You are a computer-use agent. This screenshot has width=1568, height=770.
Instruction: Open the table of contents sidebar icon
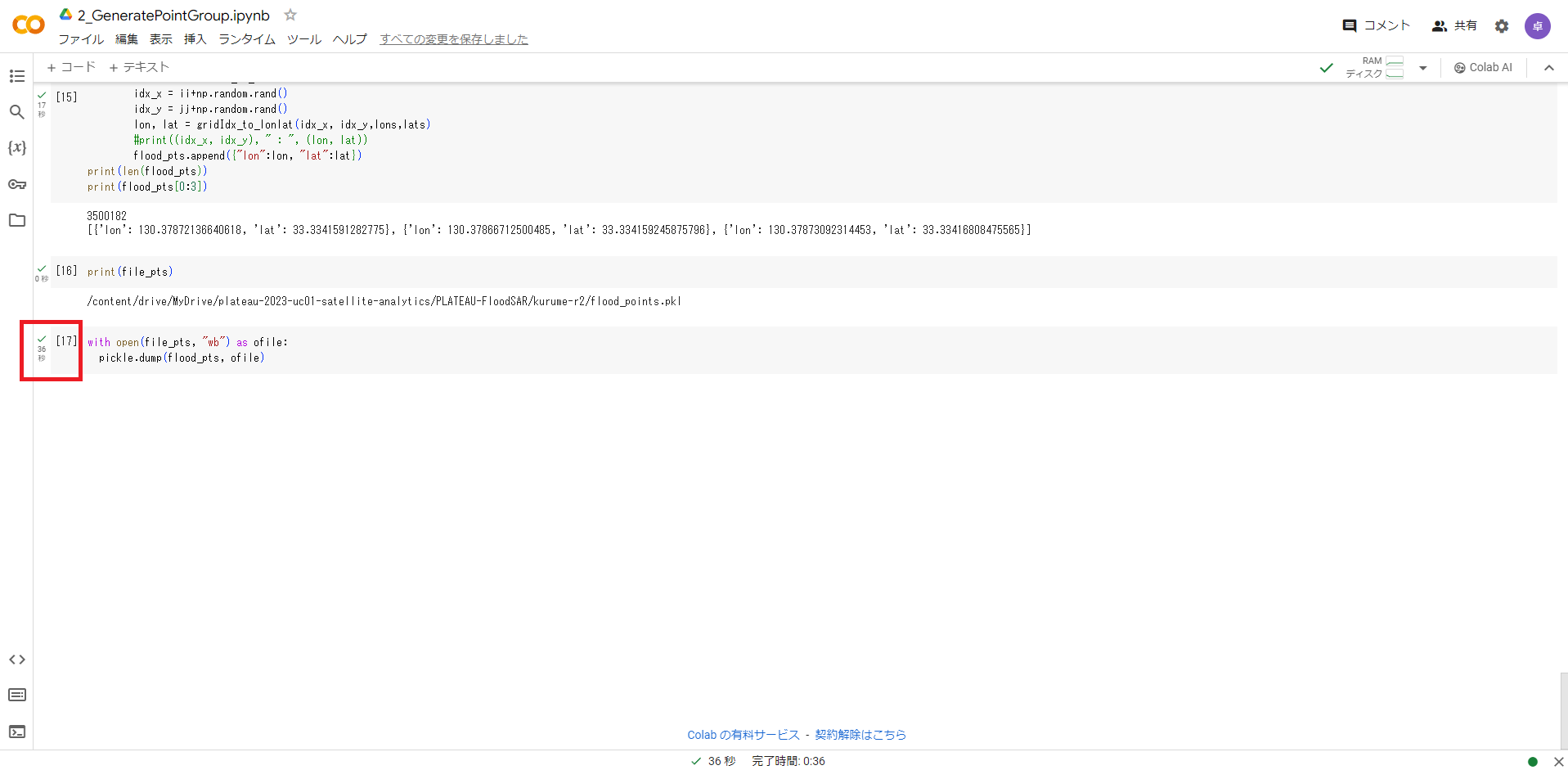pyautogui.click(x=16, y=76)
